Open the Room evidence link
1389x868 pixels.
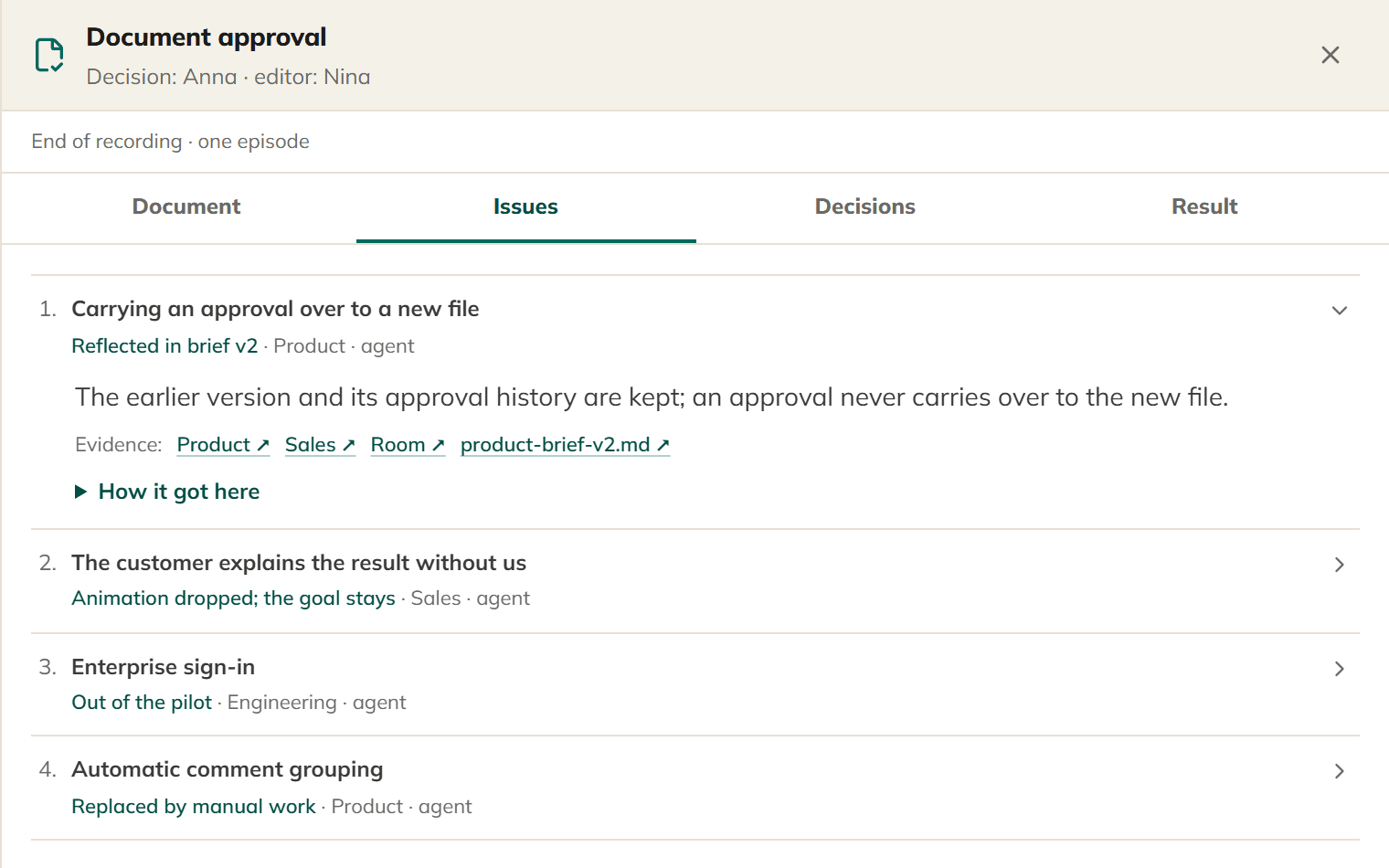[x=408, y=445]
